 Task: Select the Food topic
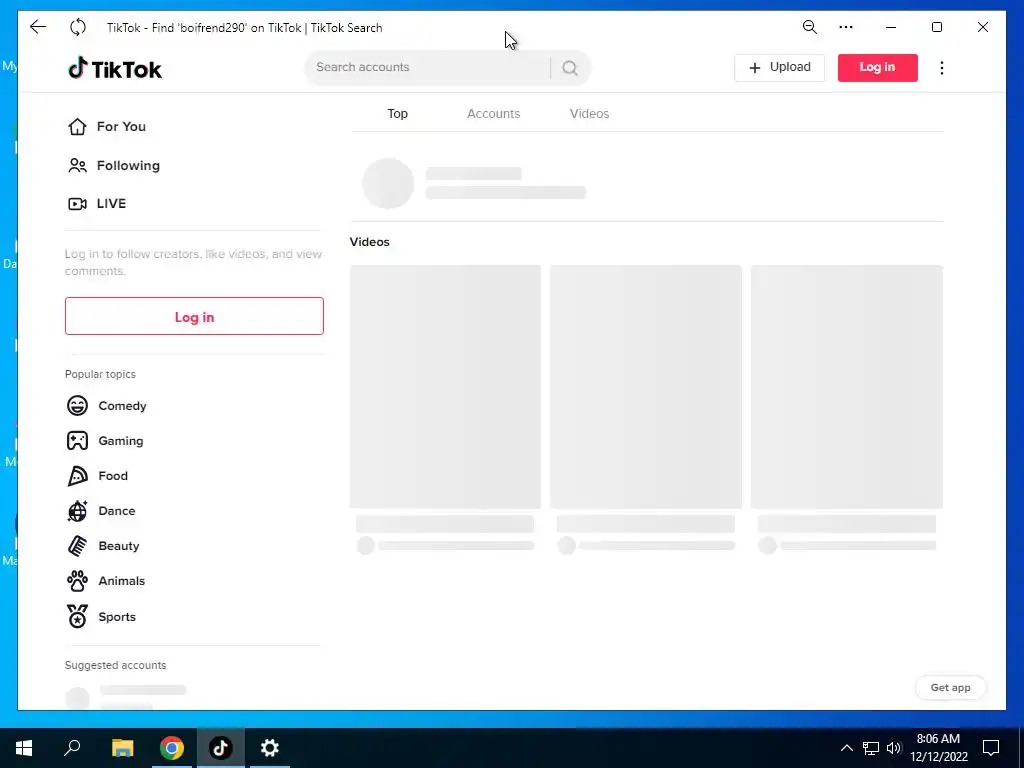click(97, 476)
